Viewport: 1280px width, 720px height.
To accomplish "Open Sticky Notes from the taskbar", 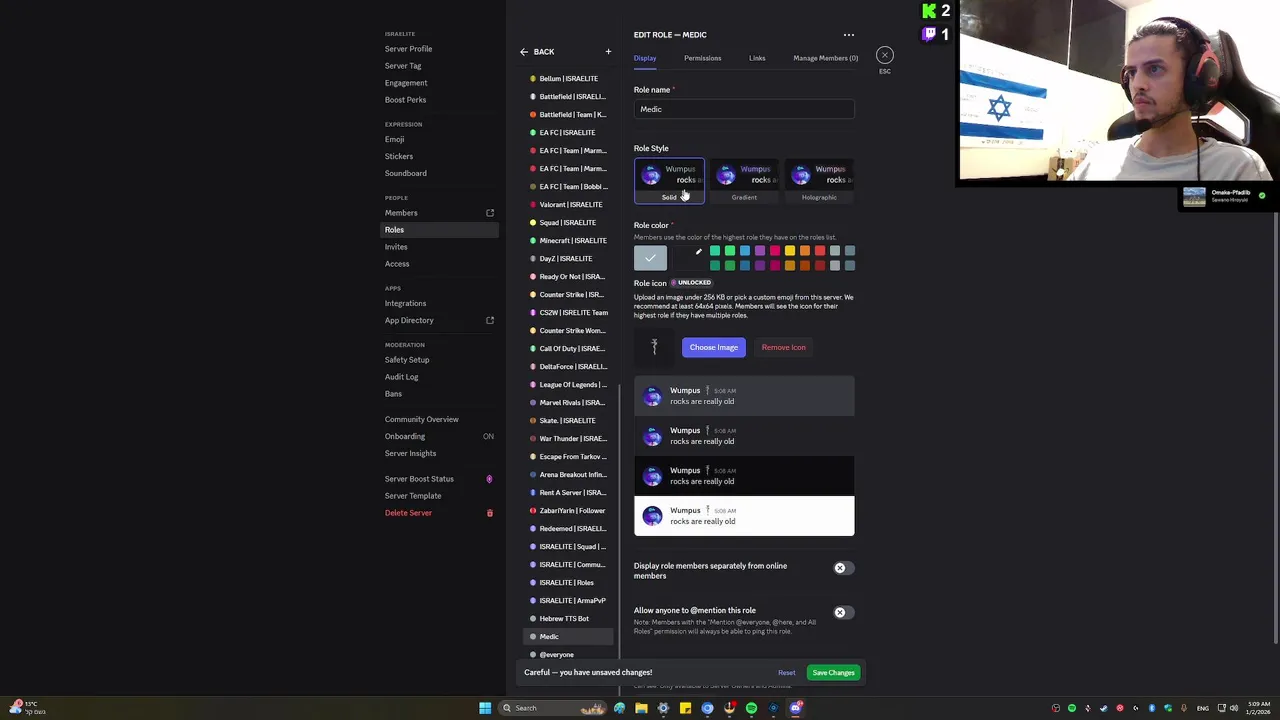I will coord(685,708).
